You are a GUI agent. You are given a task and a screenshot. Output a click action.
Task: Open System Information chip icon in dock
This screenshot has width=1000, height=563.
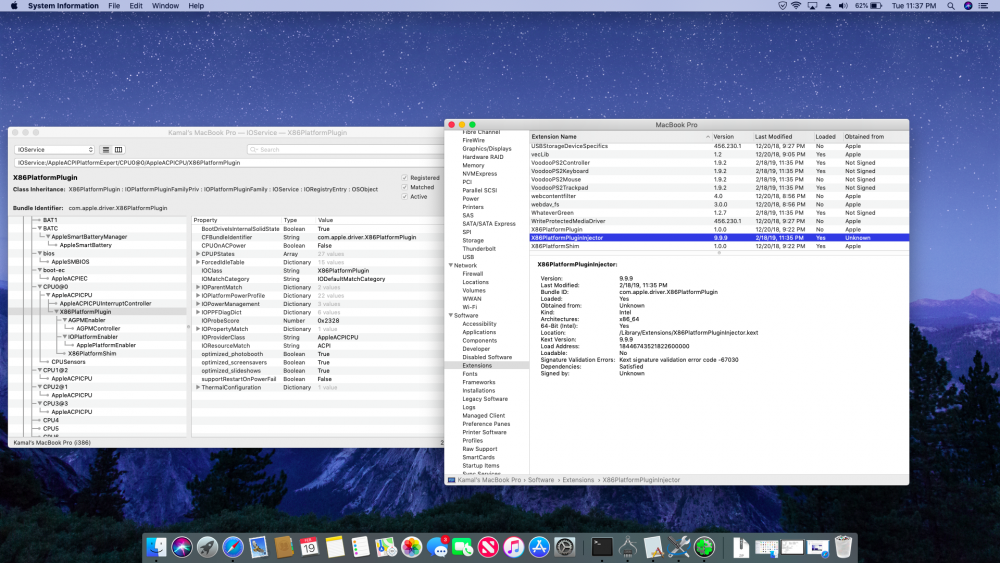(628, 547)
